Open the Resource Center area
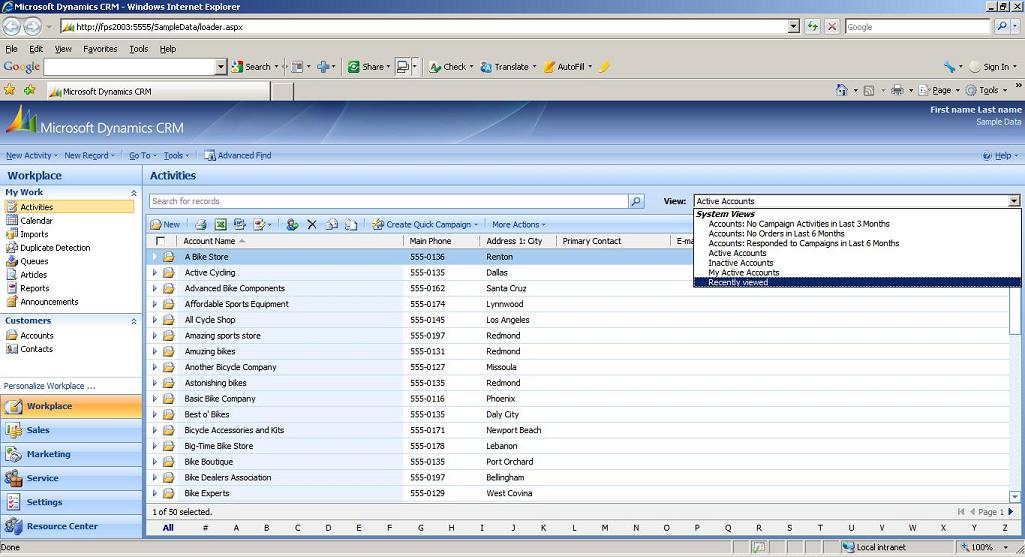Screen dimensions: 1025x557 click(71, 526)
